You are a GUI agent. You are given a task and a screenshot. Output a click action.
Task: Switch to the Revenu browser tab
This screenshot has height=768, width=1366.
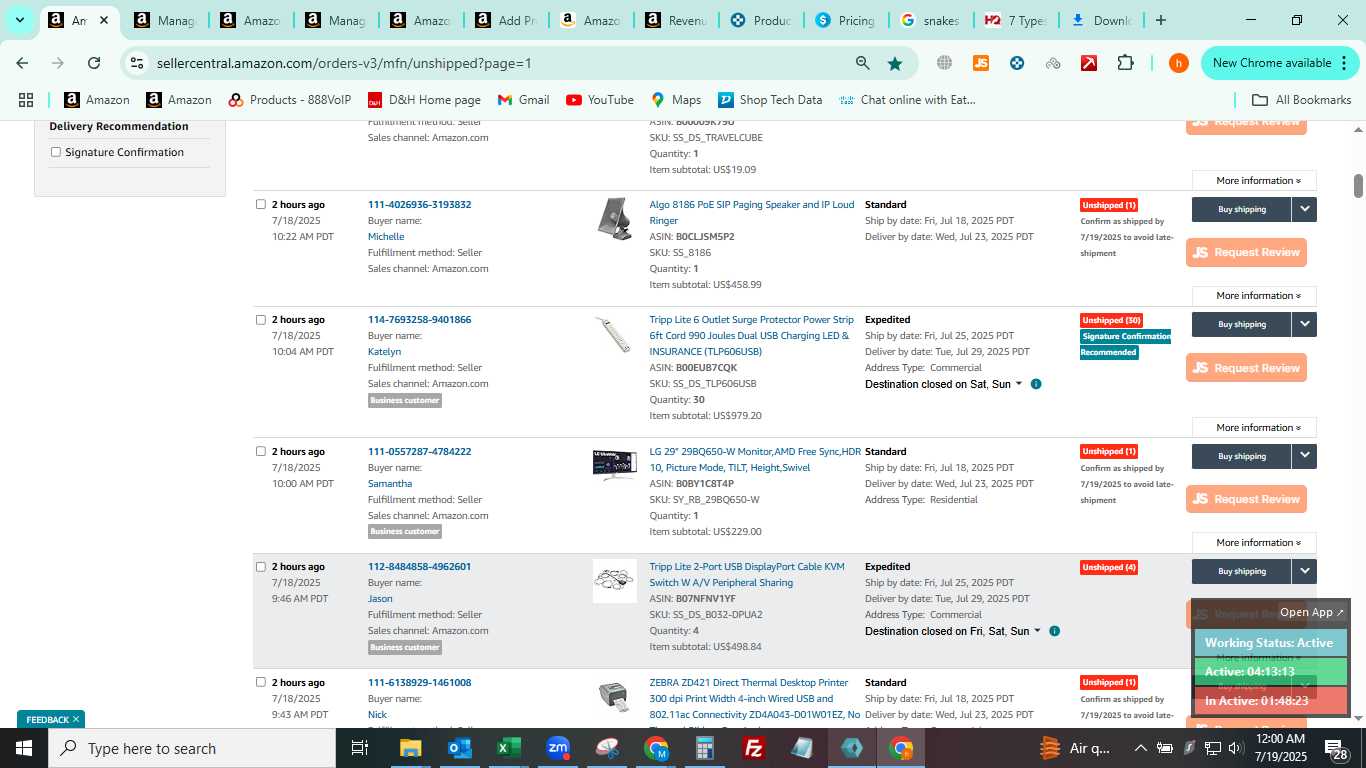pos(675,20)
